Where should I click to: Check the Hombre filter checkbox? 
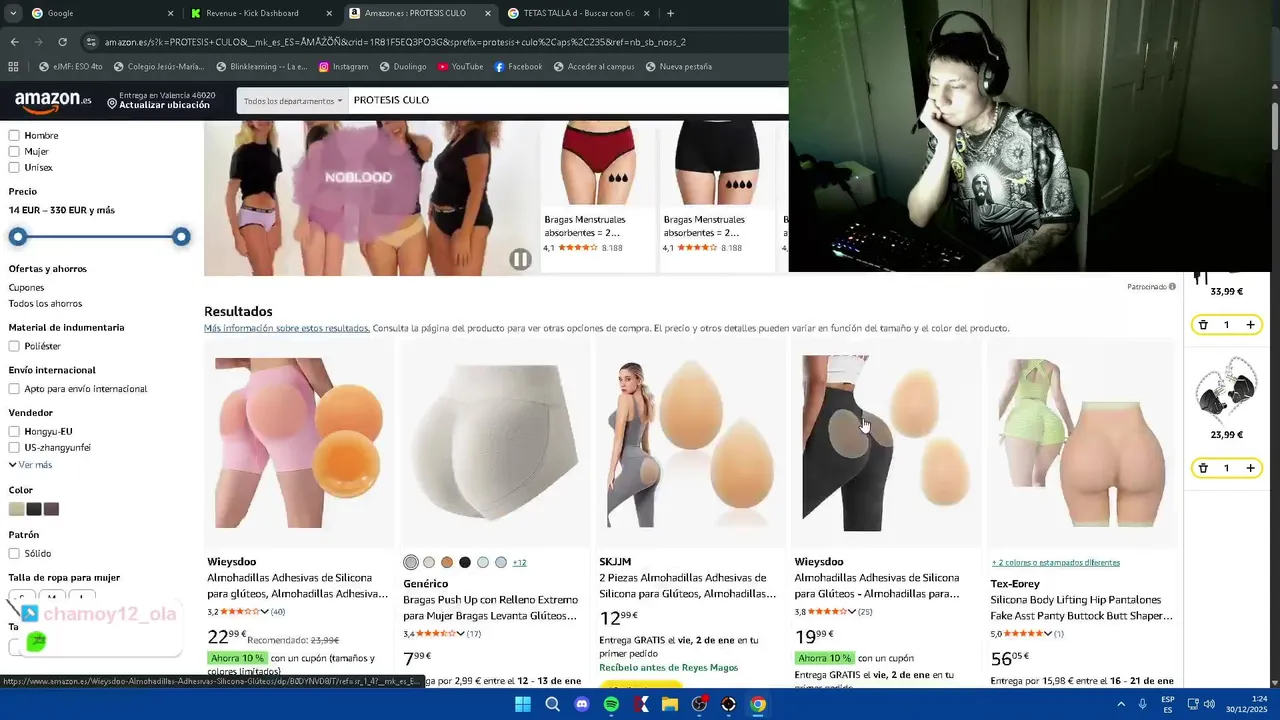tap(14, 135)
